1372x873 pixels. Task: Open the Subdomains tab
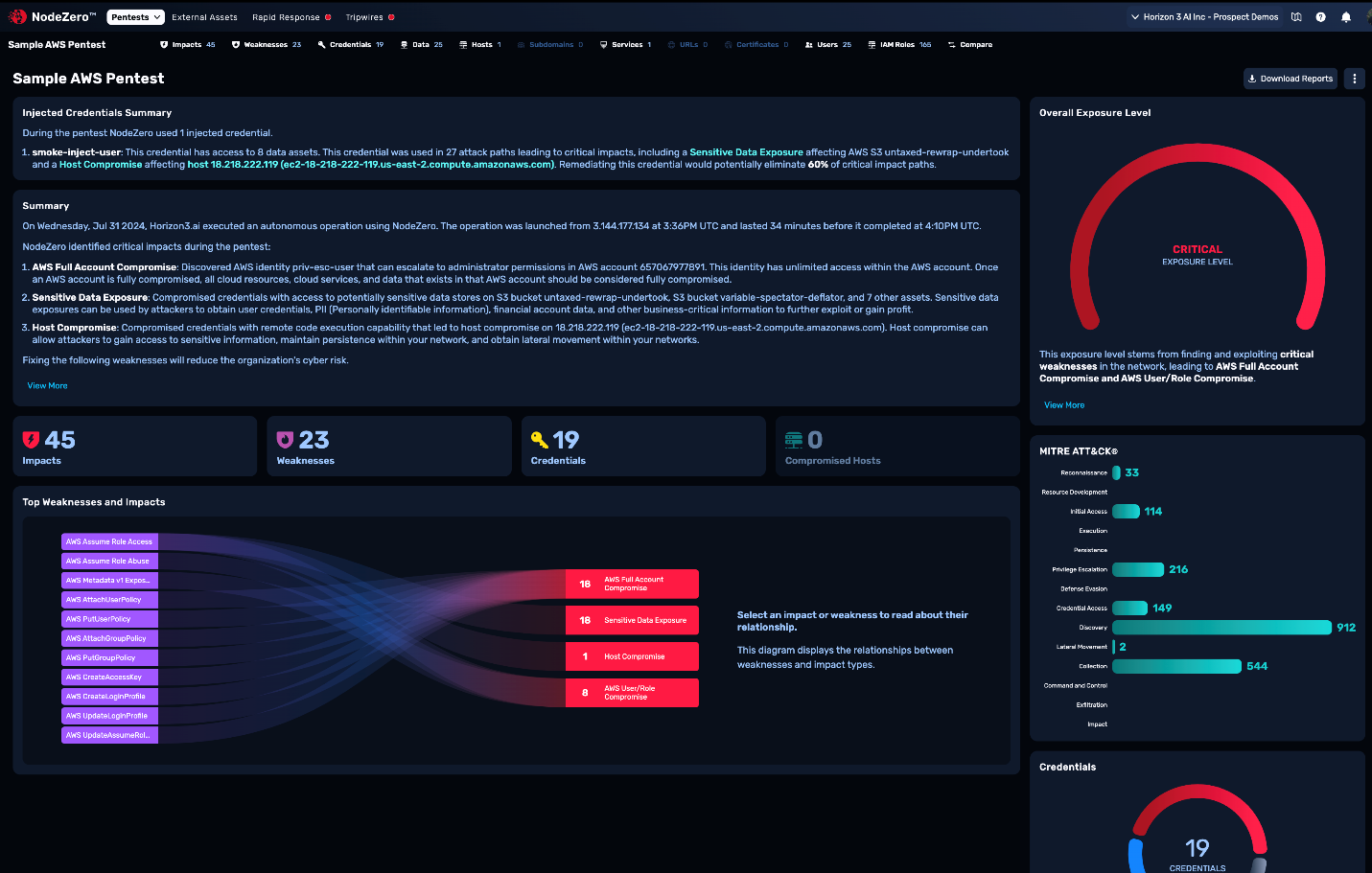point(550,45)
